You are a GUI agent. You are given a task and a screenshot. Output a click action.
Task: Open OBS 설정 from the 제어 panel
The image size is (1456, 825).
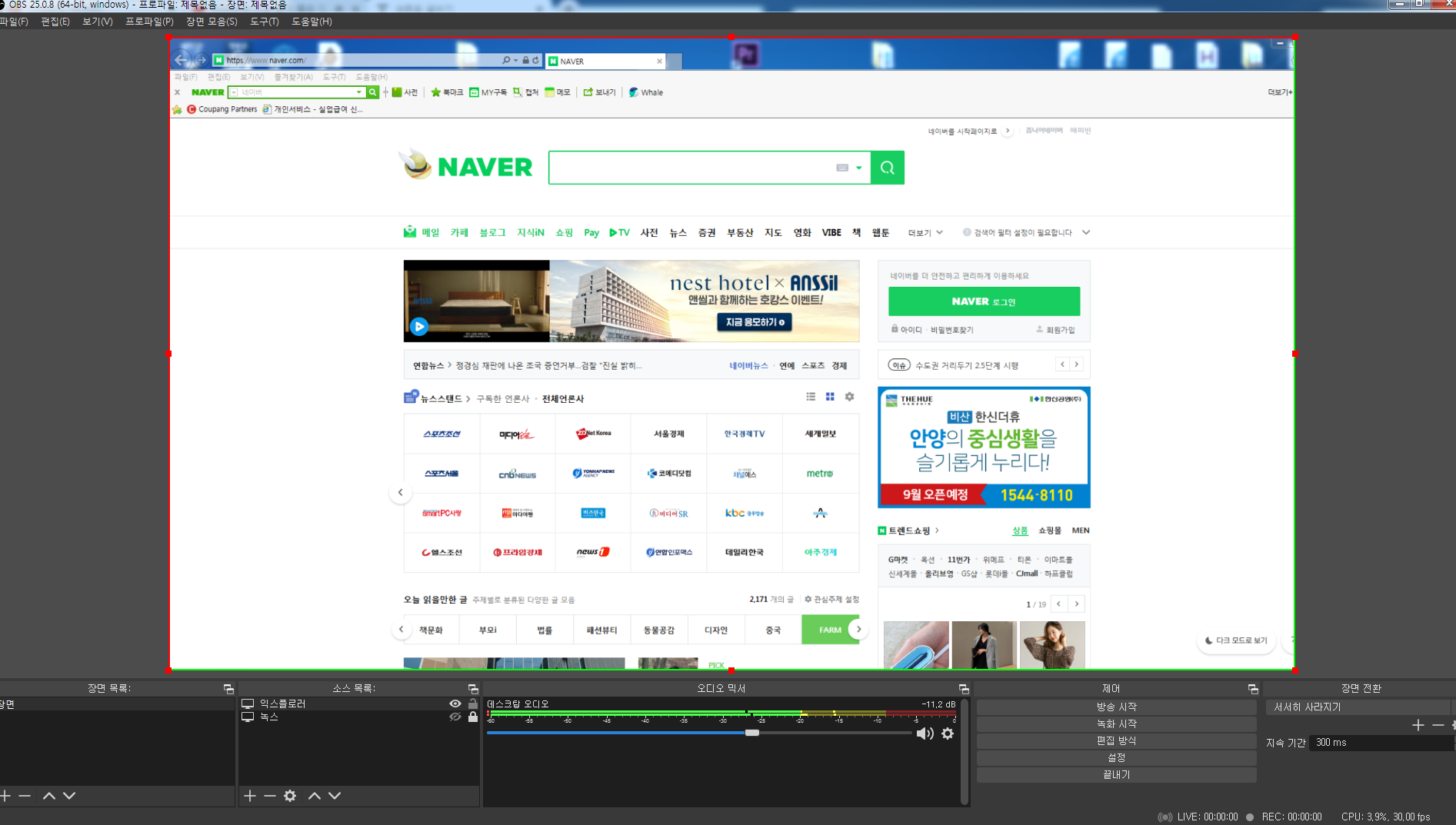[1116, 757]
